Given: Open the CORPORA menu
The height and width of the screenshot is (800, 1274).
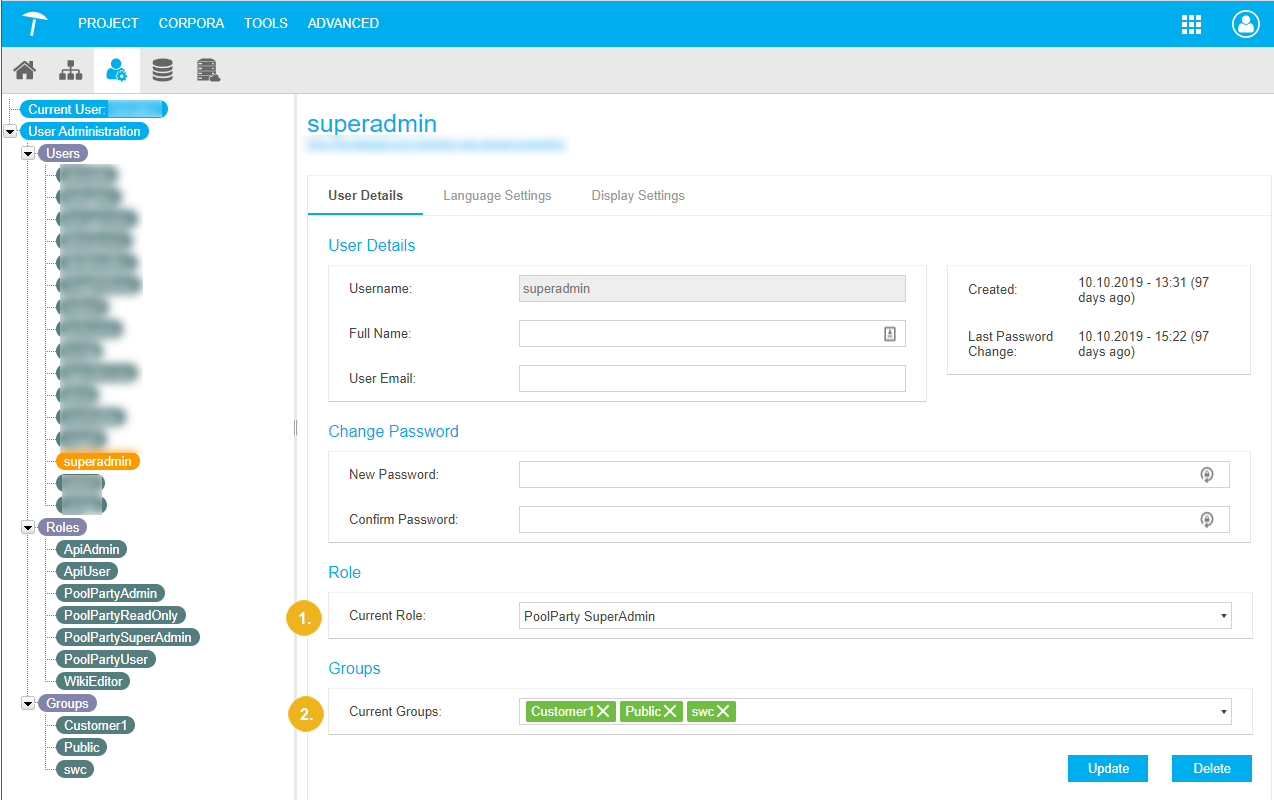Looking at the screenshot, I should [191, 23].
